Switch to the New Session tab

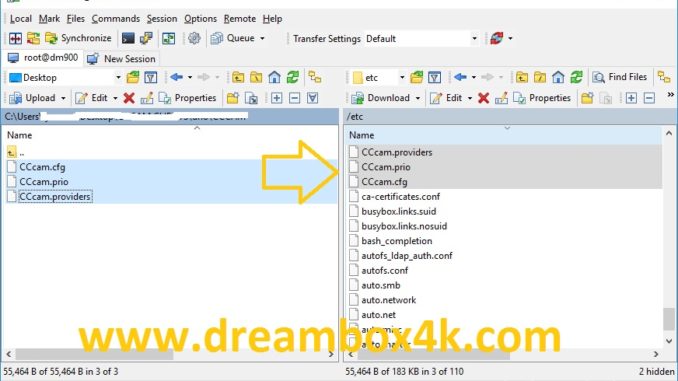(x=122, y=59)
